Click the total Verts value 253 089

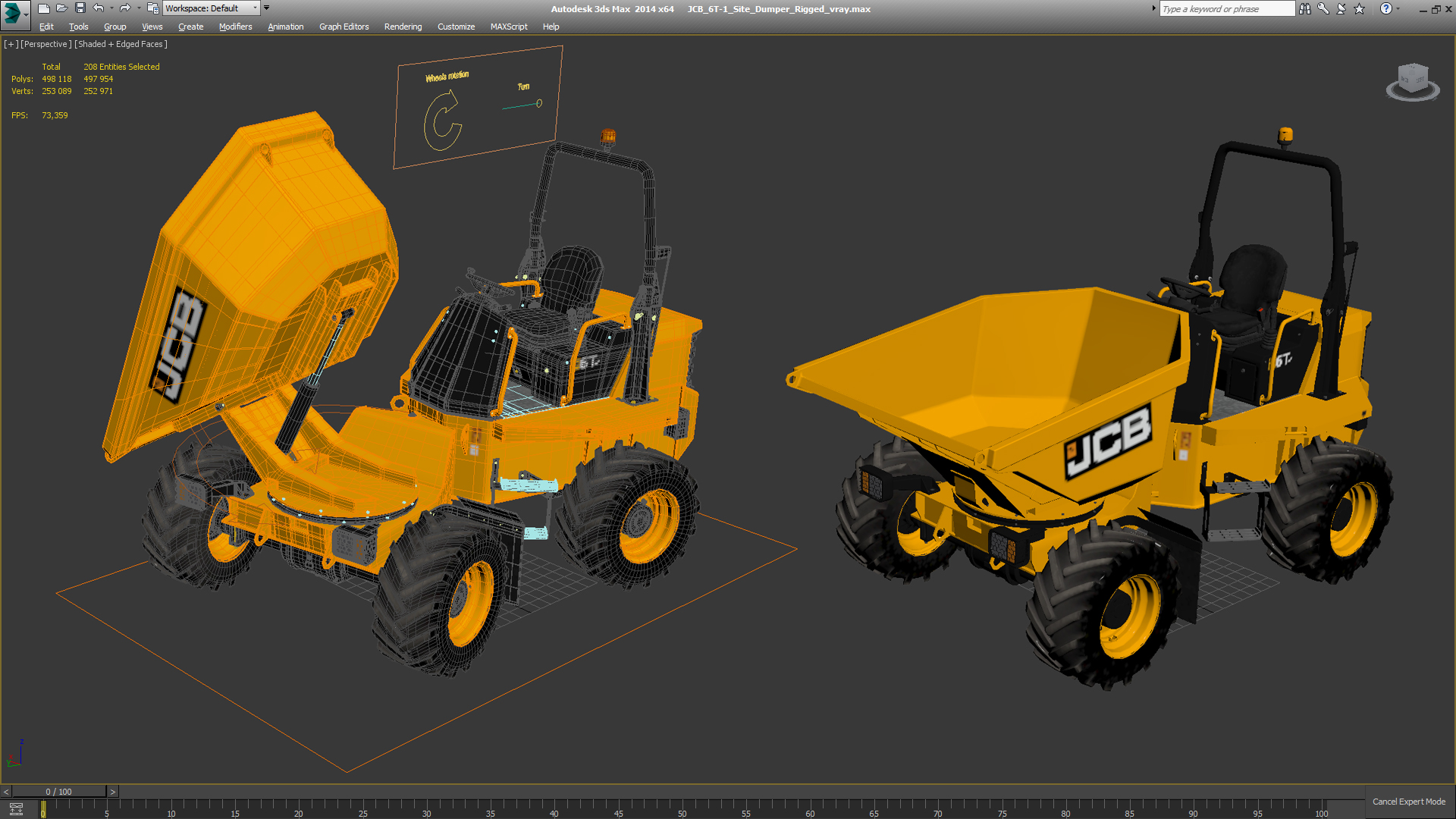click(x=57, y=91)
